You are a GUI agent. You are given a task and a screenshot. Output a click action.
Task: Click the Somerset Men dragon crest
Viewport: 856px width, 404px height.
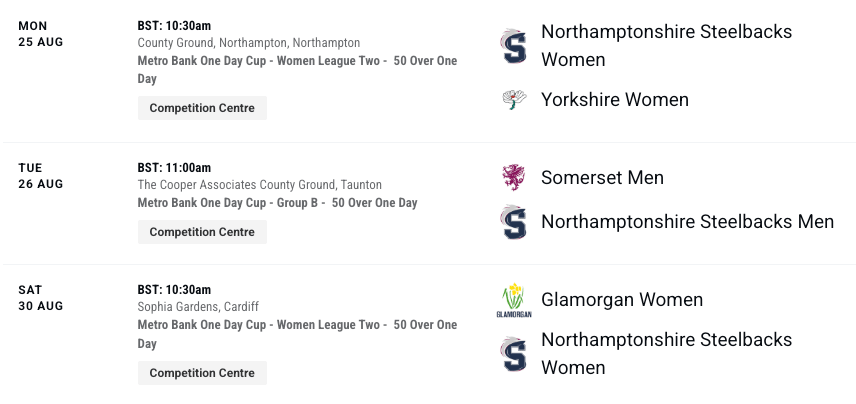pyautogui.click(x=513, y=177)
